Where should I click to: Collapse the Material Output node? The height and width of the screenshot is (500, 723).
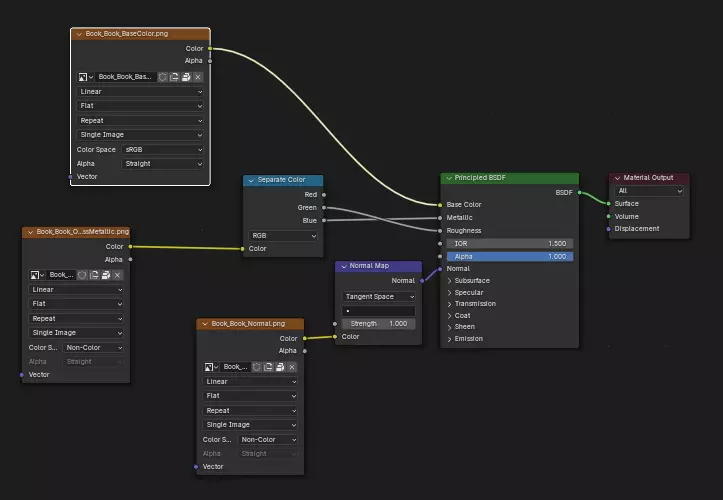pos(617,178)
